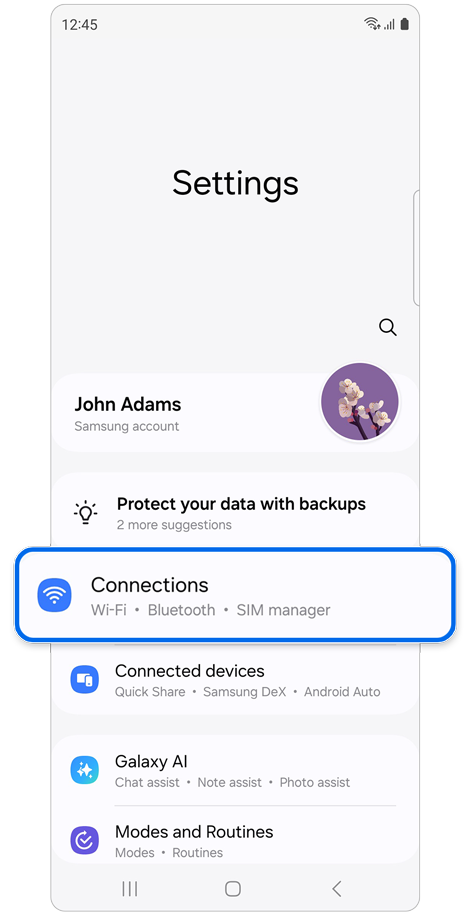
Task: Tap the recent apps navigation button
Action: [x=130, y=889]
